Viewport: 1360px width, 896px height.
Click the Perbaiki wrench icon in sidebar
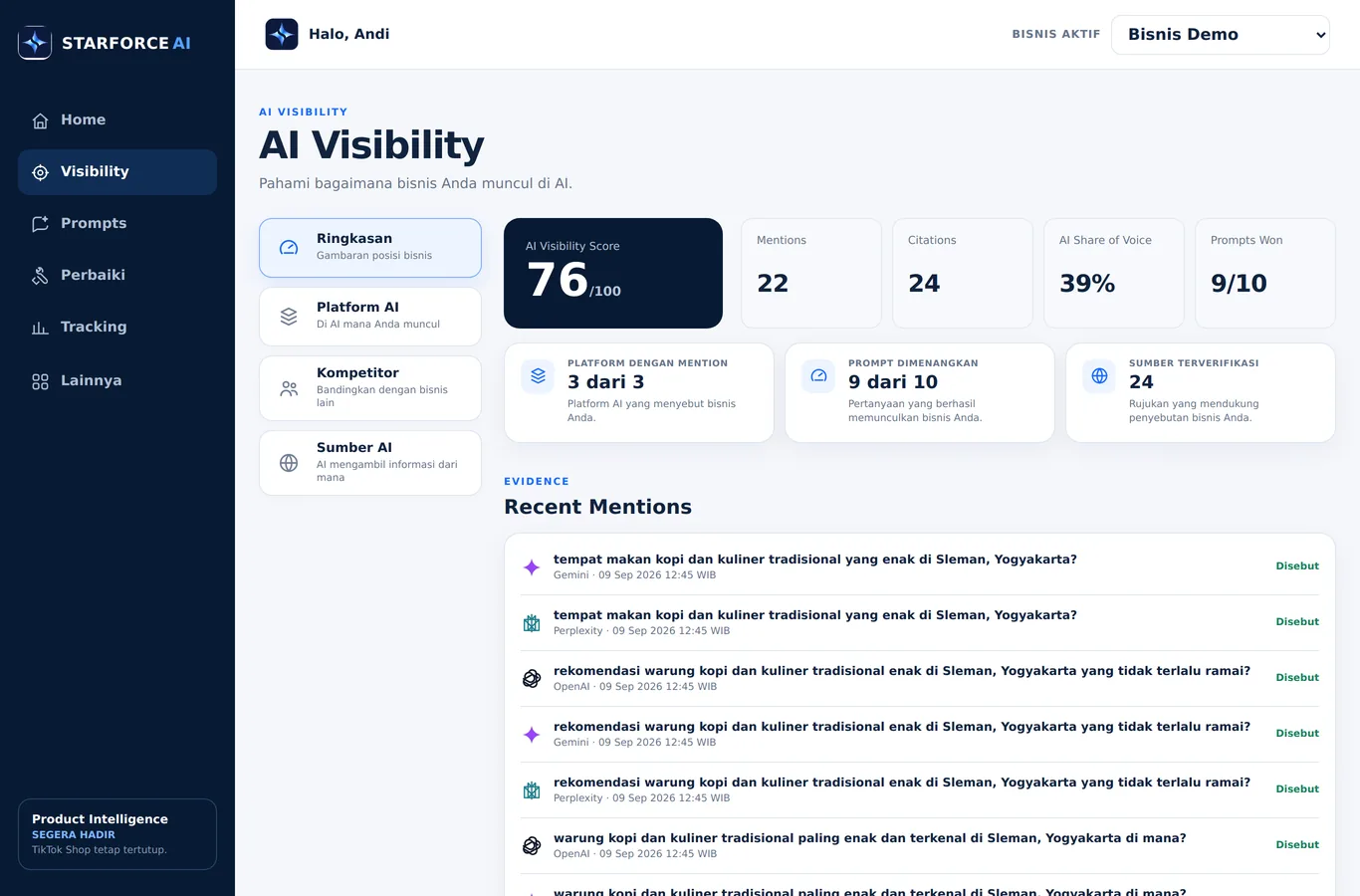tap(40, 276)
